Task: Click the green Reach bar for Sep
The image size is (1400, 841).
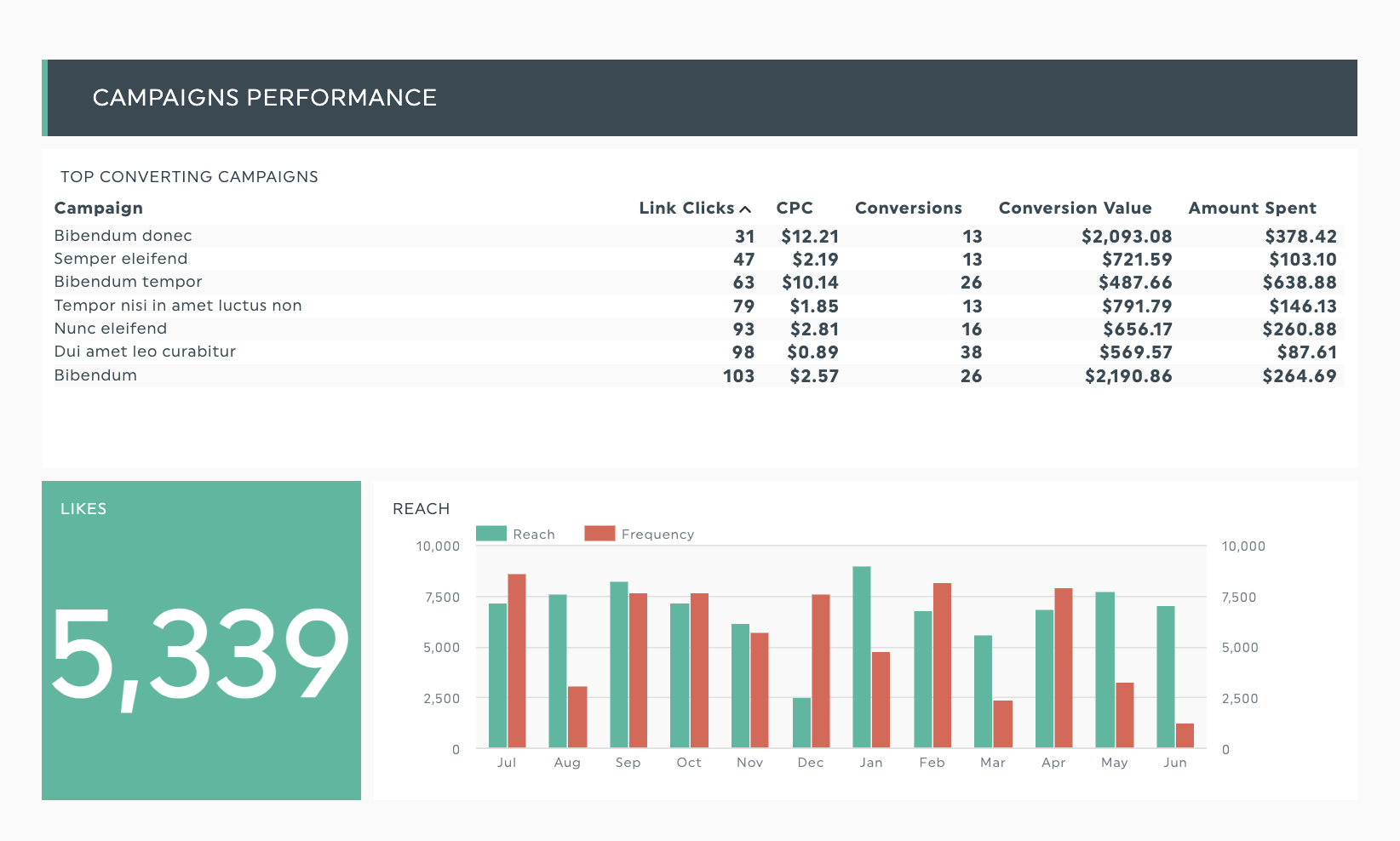Action: pos(619,665)
